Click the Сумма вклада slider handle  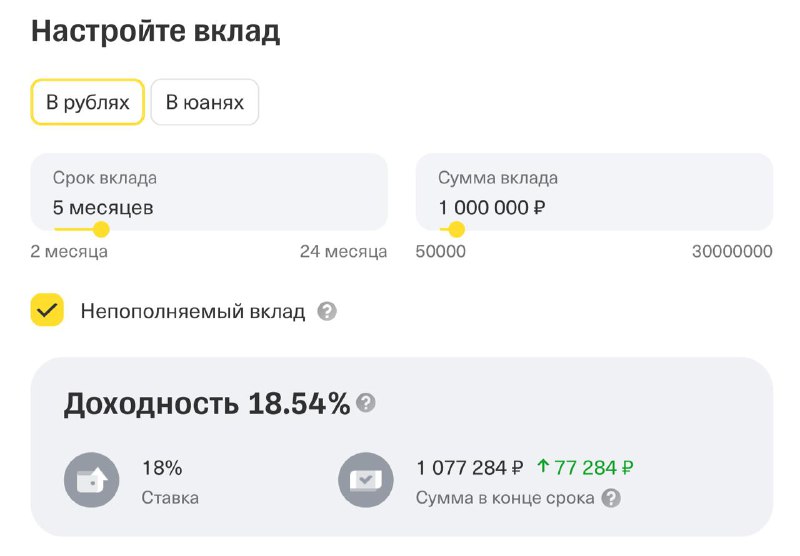click(456, 230)
